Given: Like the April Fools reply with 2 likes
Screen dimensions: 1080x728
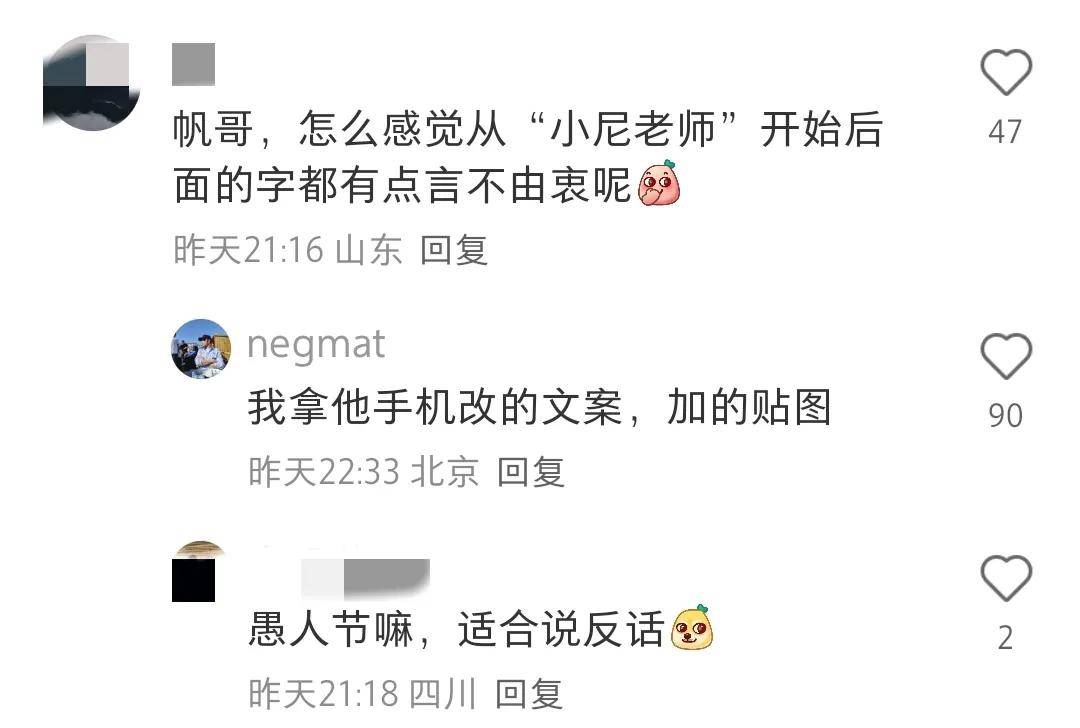Looking at the screenshot, I should coord(1006,578).
